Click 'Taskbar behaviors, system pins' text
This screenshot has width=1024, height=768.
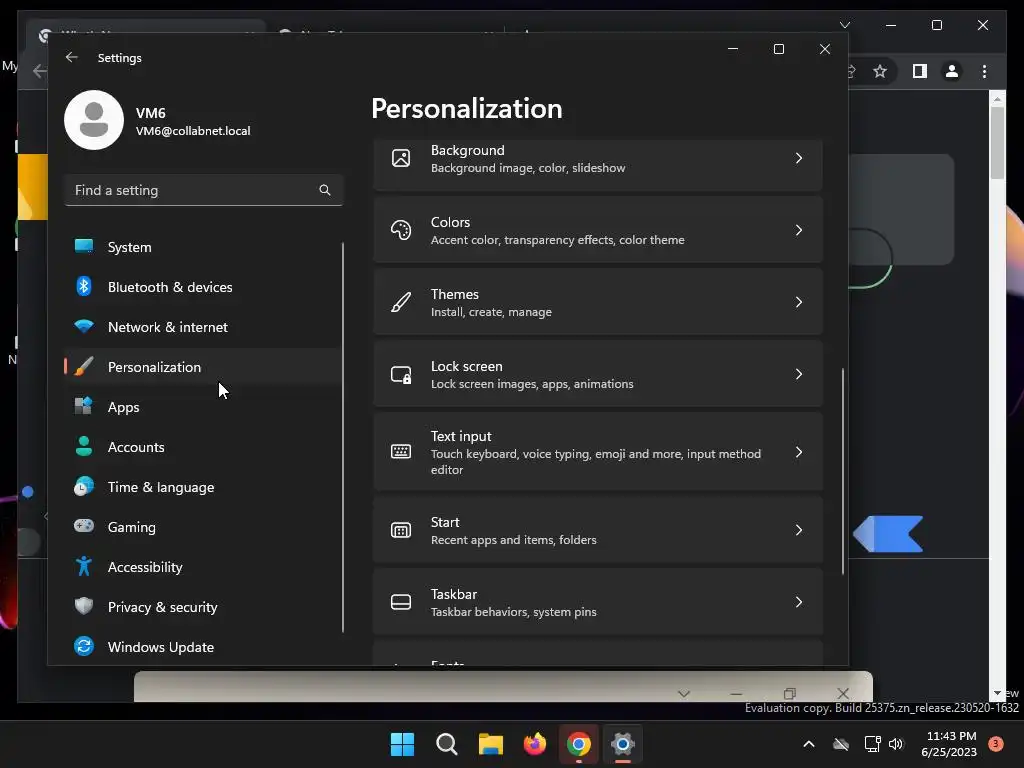513,611
